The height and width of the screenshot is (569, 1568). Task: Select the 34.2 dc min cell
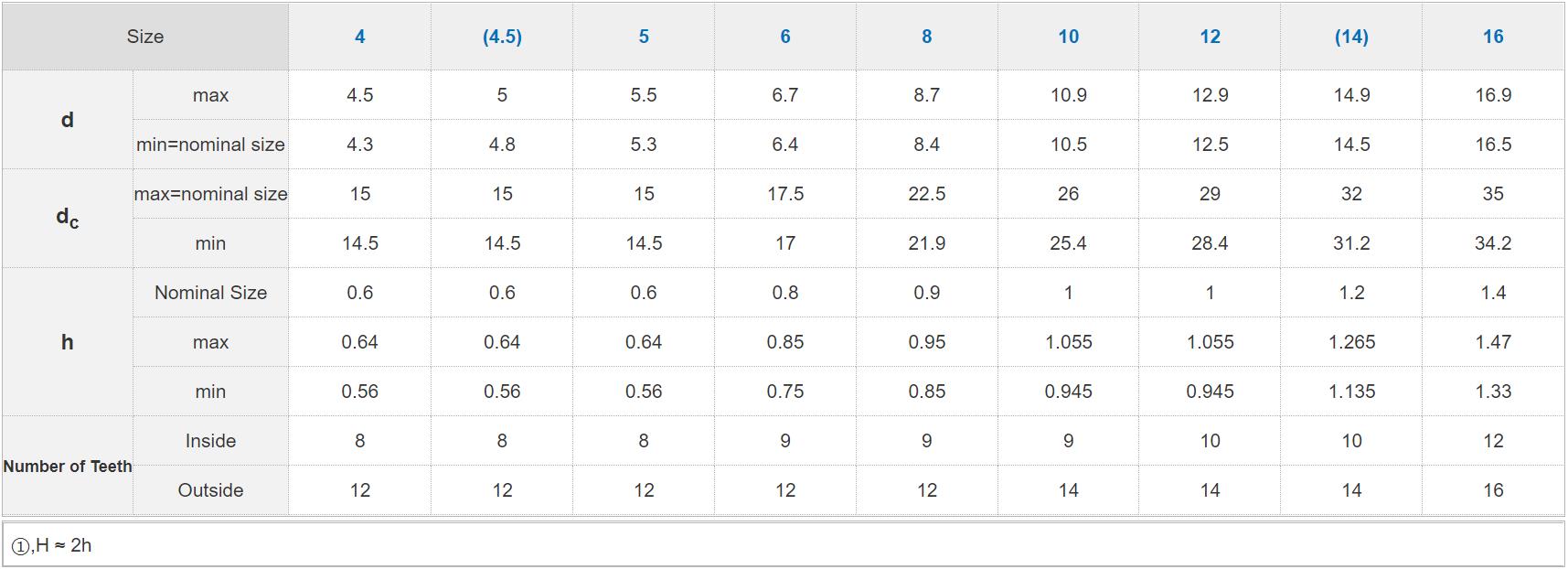coord(1493,243)
